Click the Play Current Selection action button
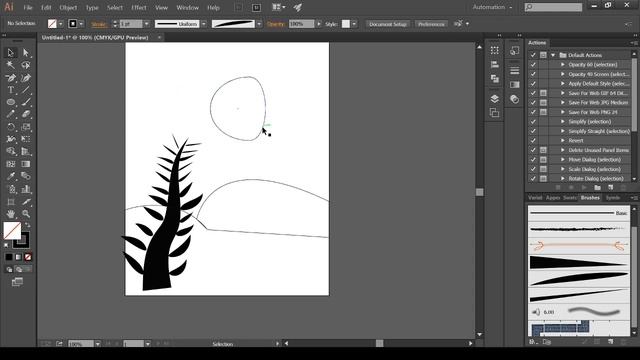 tap(584, 187)
